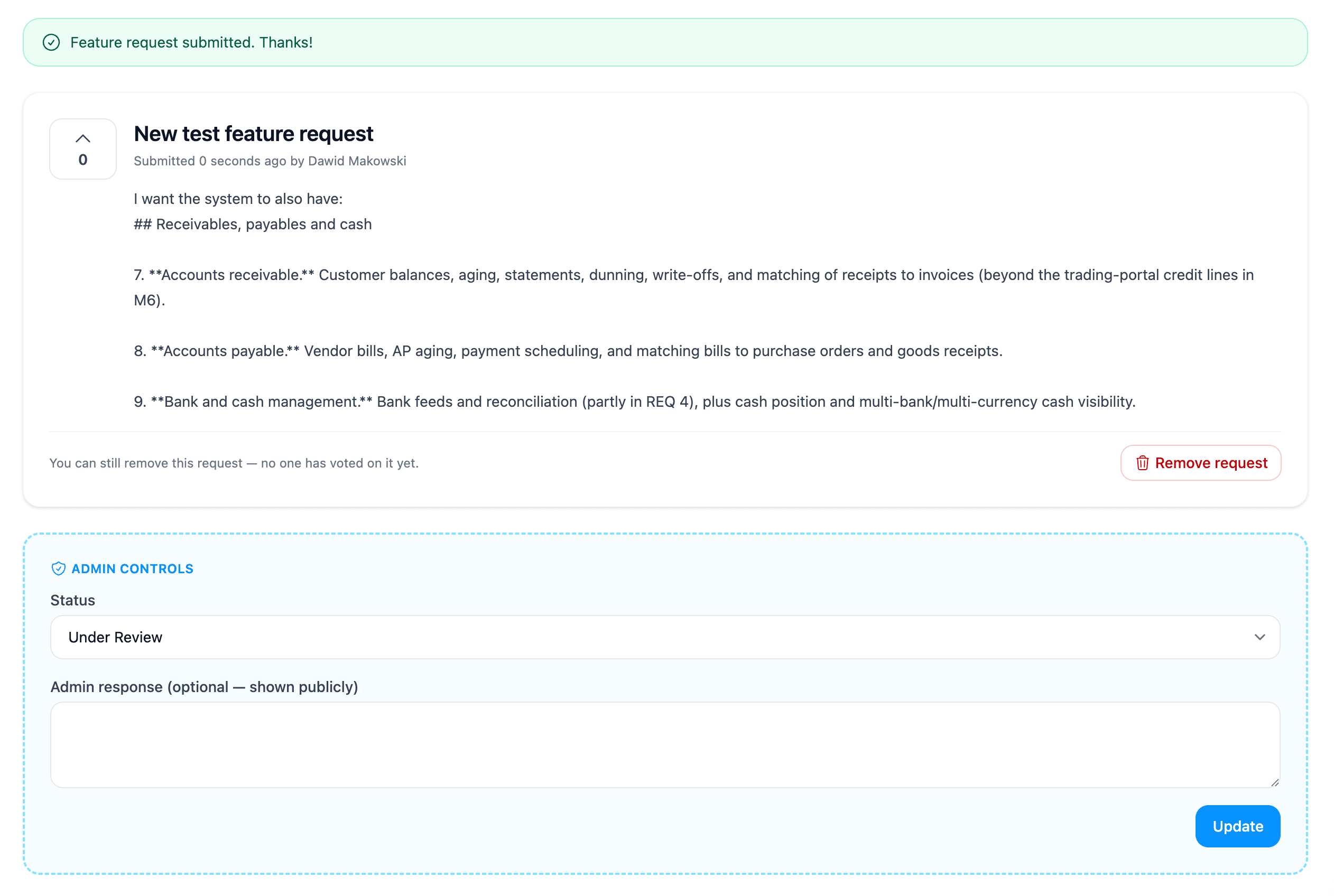The height and width of the screenshot is (896, 1334).
Task: Click the item 9 Bank and cash management paragraph
Action: [634, 402]
